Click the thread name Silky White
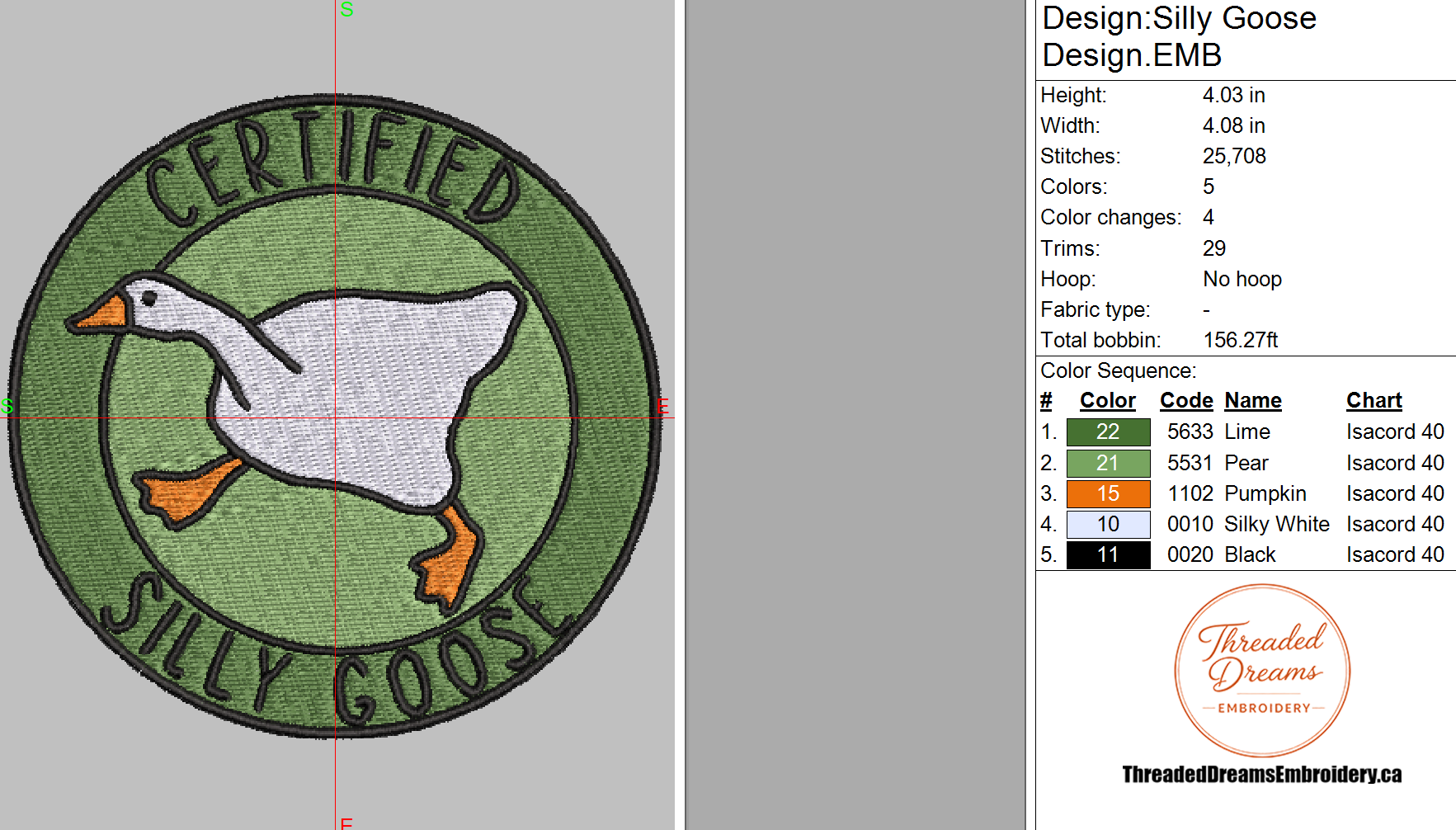The height and width of the screenshot is (830, 1456). 1277,524
